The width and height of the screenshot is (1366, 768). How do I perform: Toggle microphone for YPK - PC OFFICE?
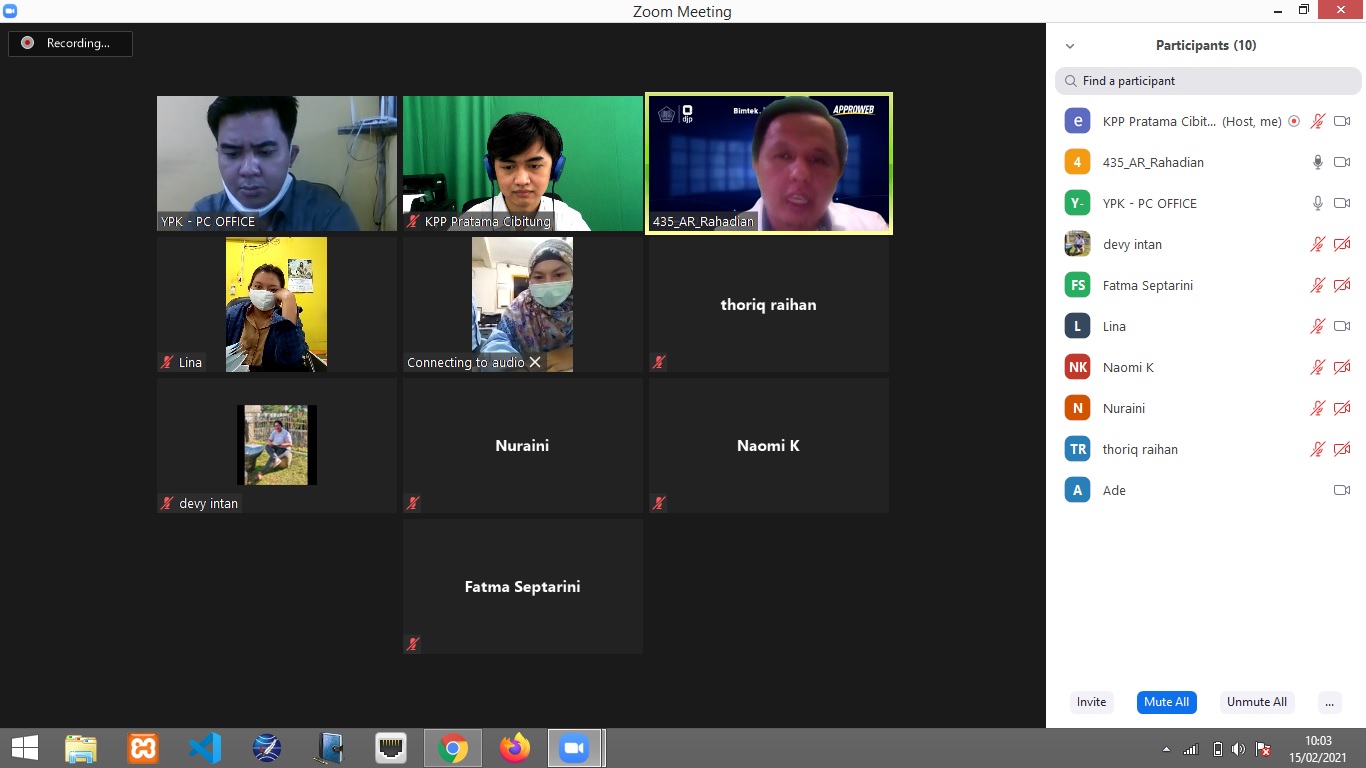click(x=1318, y=203)
